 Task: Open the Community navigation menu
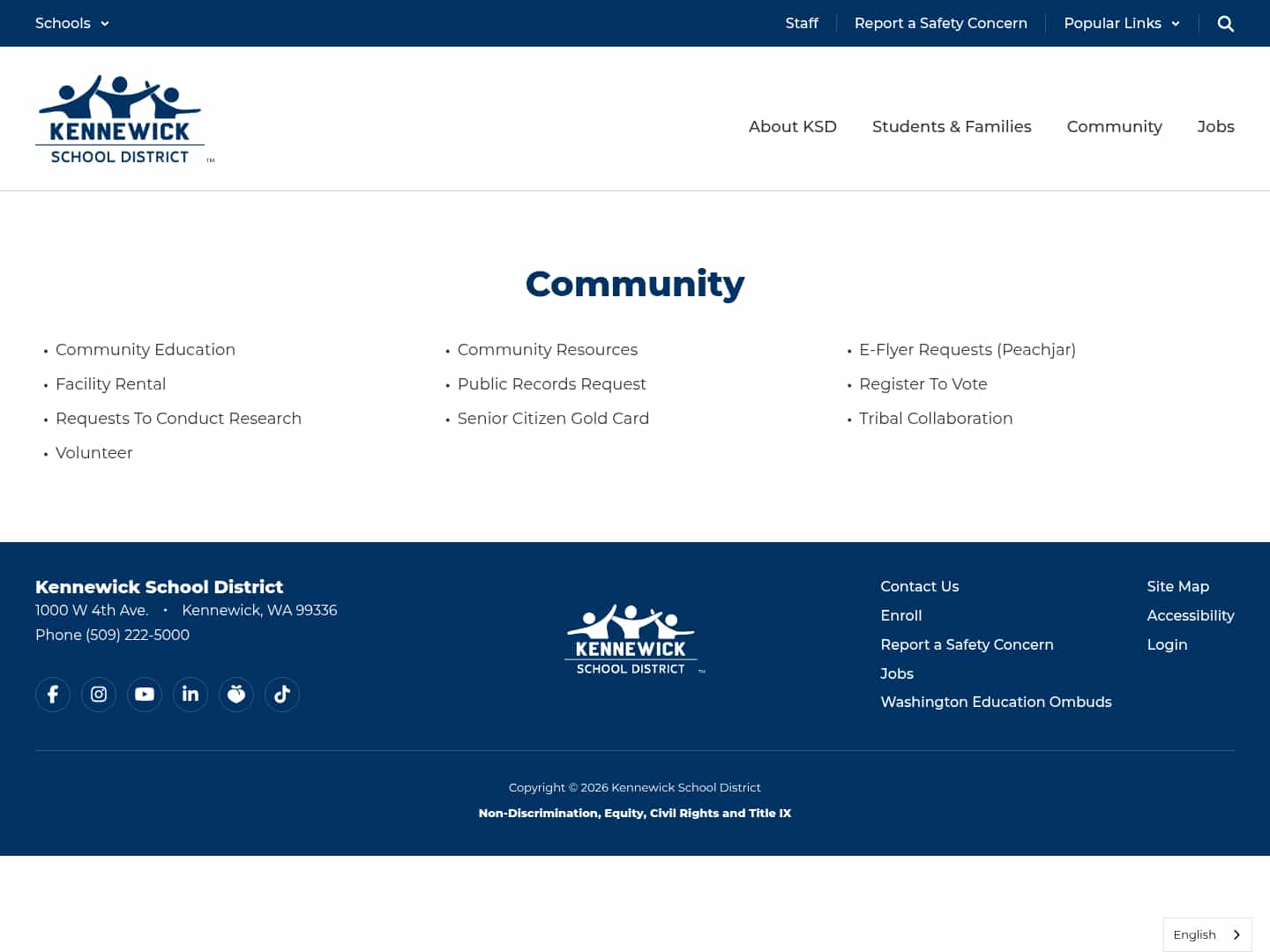[1114, 126]
